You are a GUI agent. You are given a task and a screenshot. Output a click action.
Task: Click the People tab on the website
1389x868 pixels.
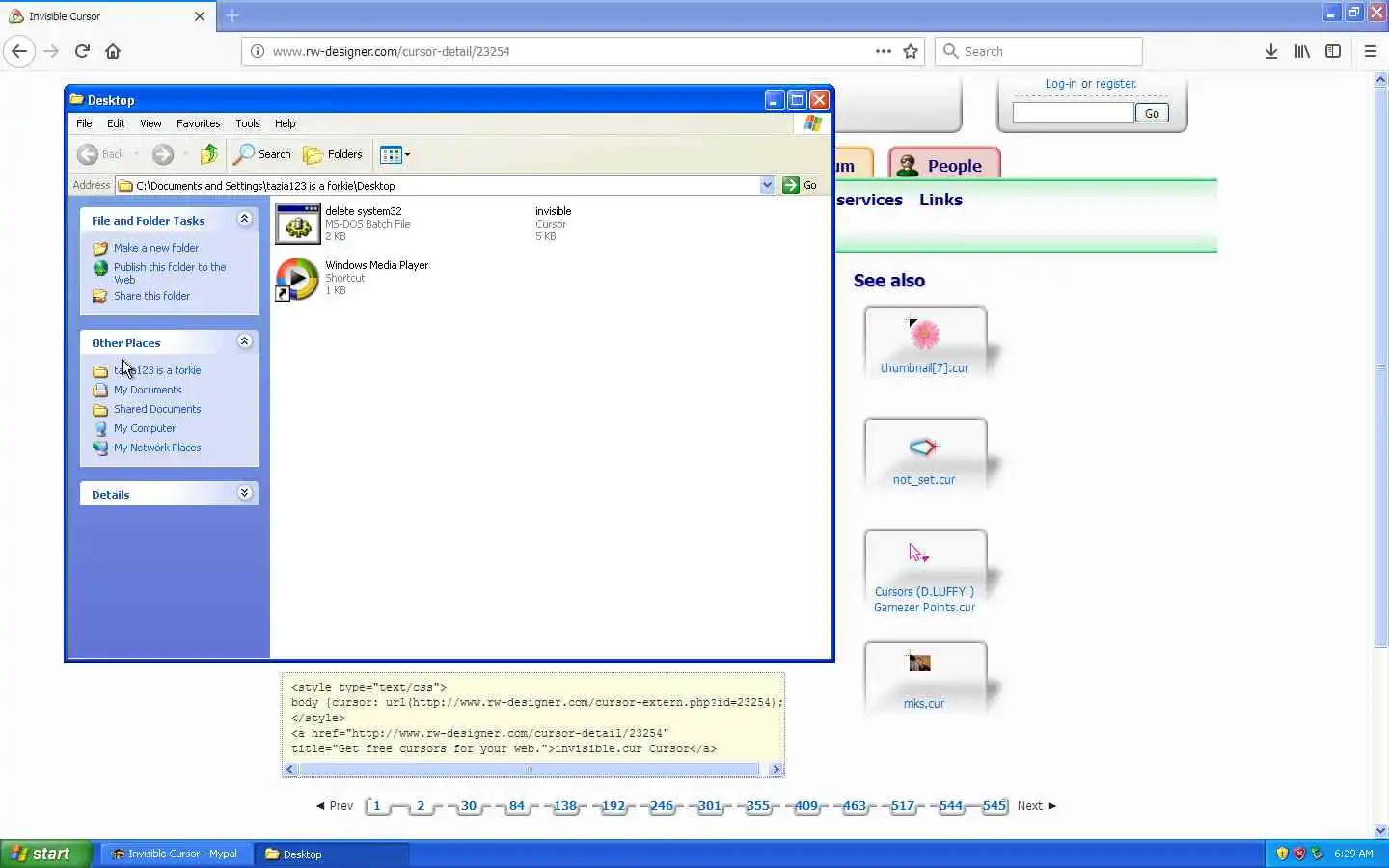pyautogui.click(x=943, y=165)
